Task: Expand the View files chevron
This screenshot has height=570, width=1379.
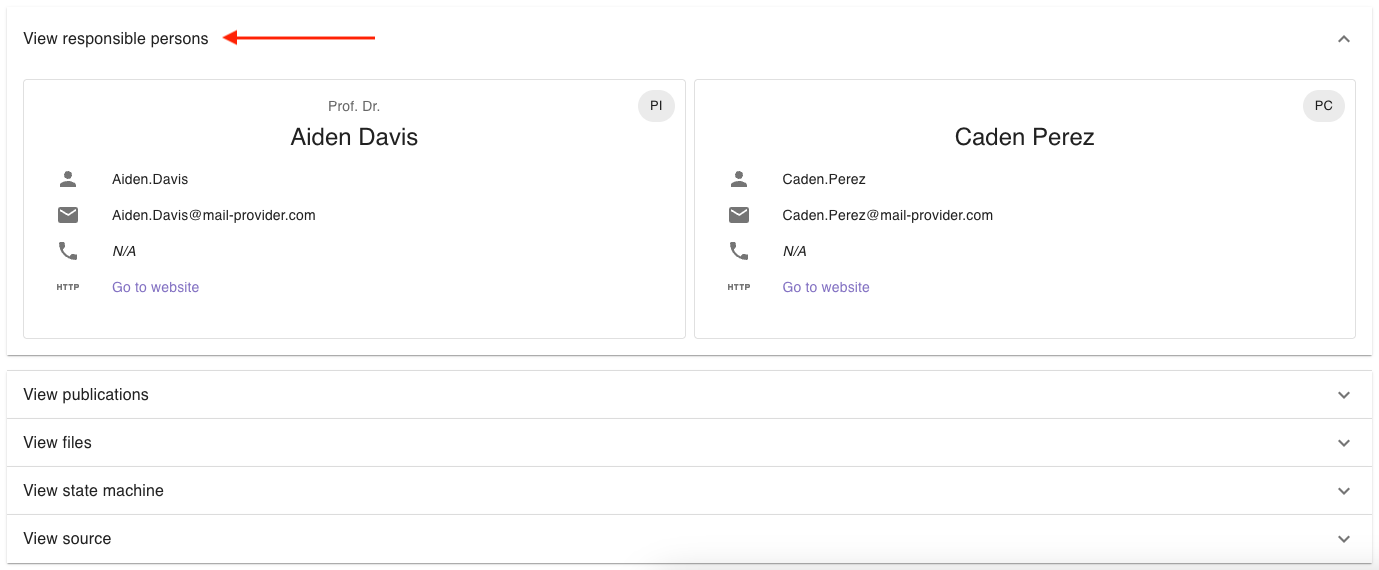Action: (x=1343, y=443)
